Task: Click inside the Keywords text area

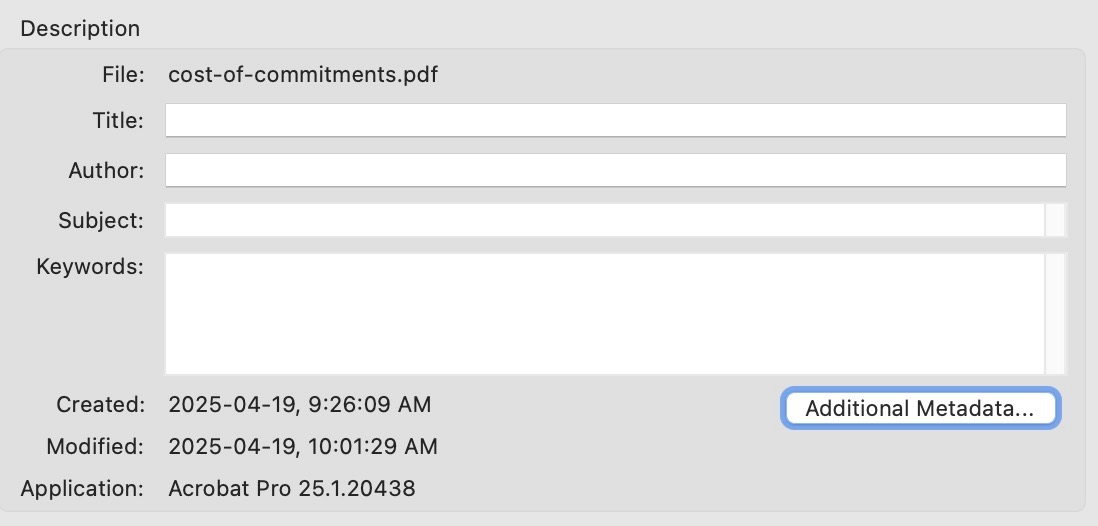Action: [x=604, y=313]
